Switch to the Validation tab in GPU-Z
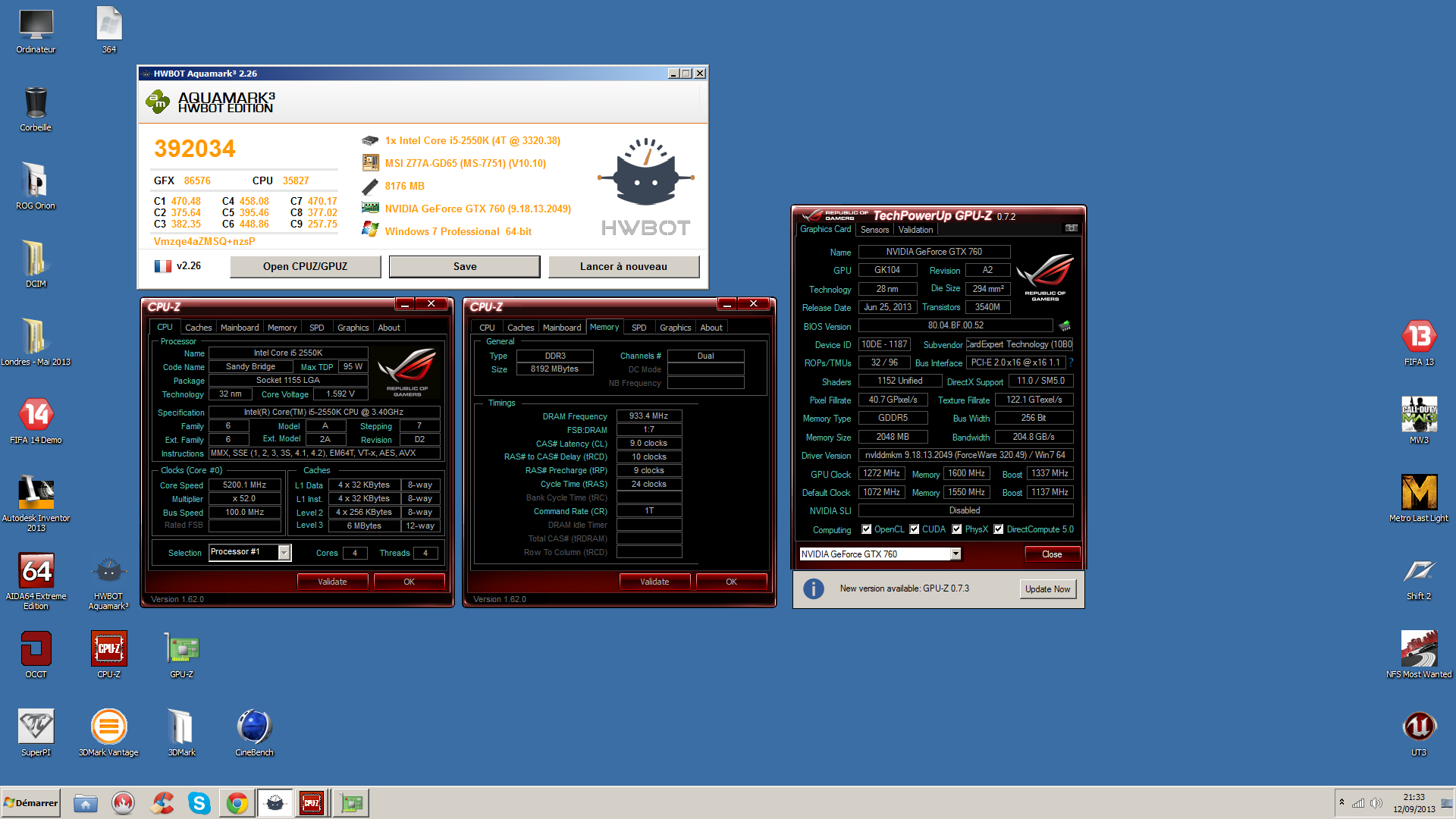The height and width of the screenshot is (819, 1456). pos(915,230)
